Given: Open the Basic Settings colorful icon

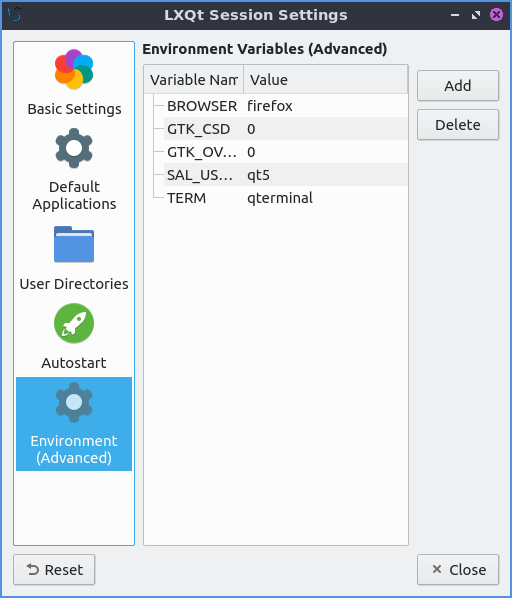Looking at the screenshot, I should [x=74, y=69].
